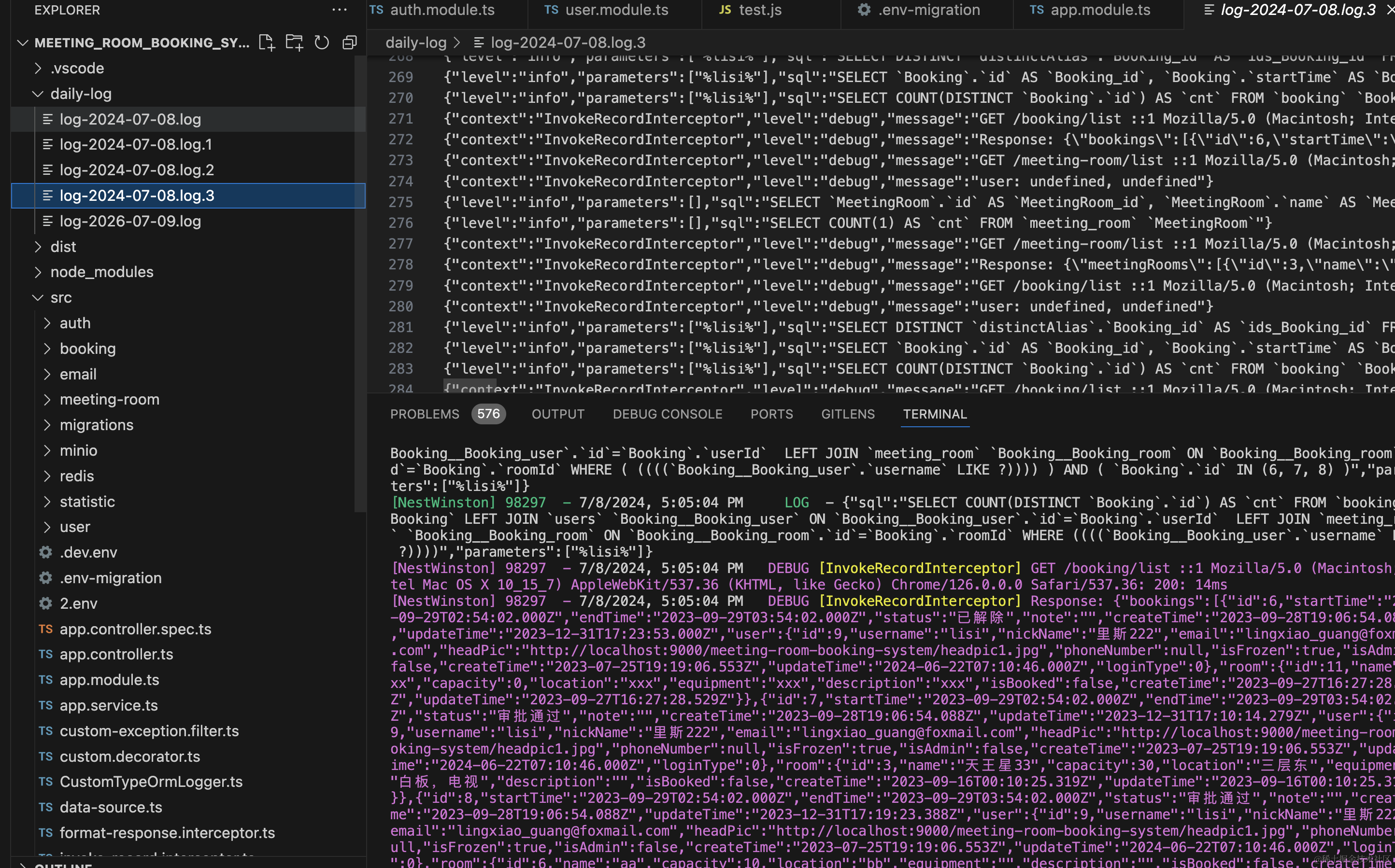Switch to the DEBUG CONSOLE panel tab

(x=667, y=415)
